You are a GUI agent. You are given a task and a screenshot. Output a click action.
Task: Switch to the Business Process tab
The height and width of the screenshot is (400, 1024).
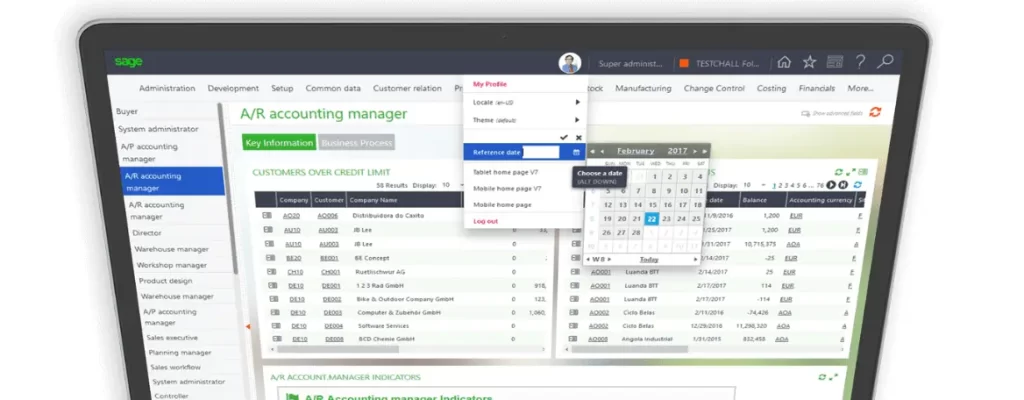click(357, 143)
